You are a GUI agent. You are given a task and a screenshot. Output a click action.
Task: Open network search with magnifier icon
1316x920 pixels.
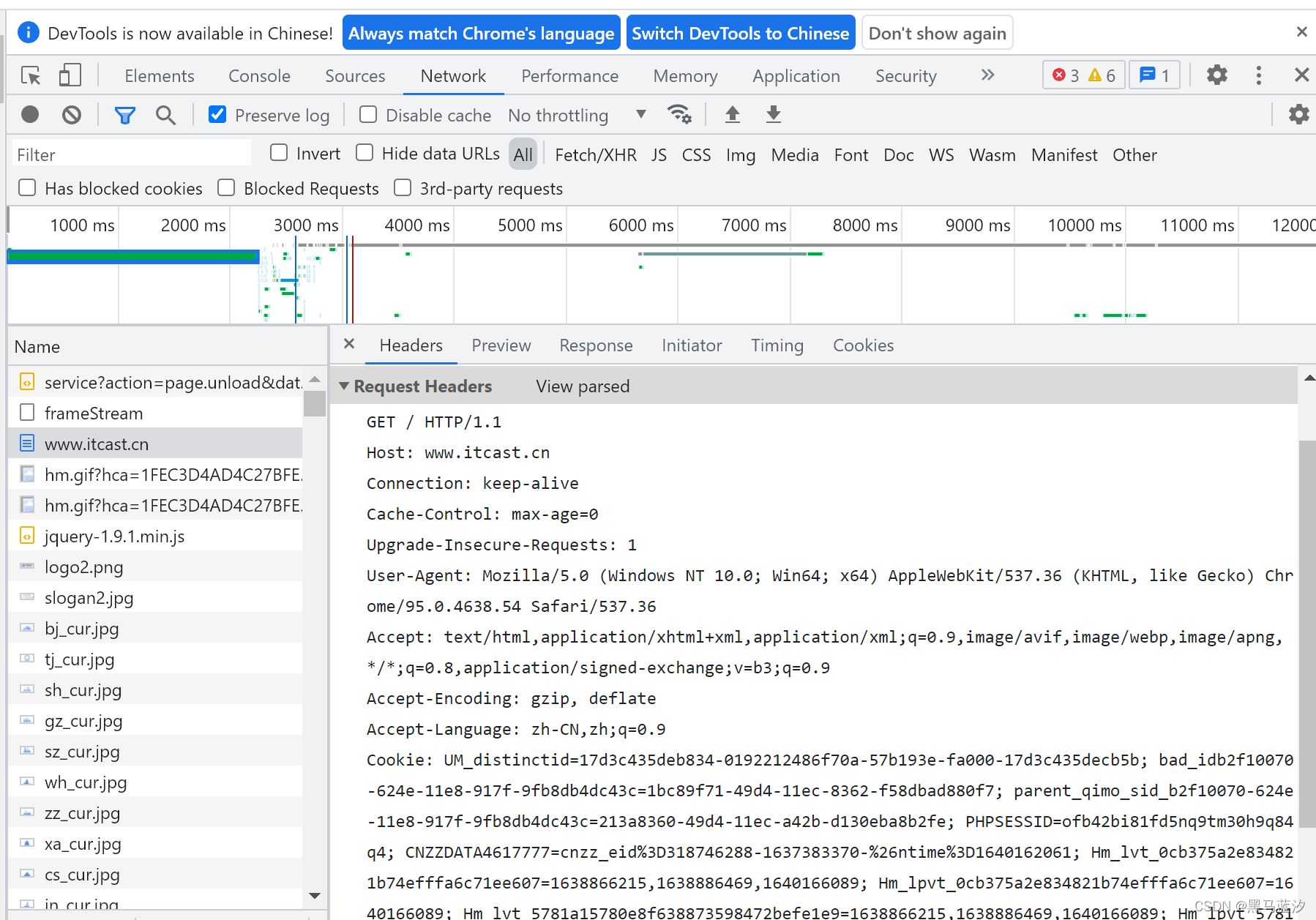click(x=165, y=115)
